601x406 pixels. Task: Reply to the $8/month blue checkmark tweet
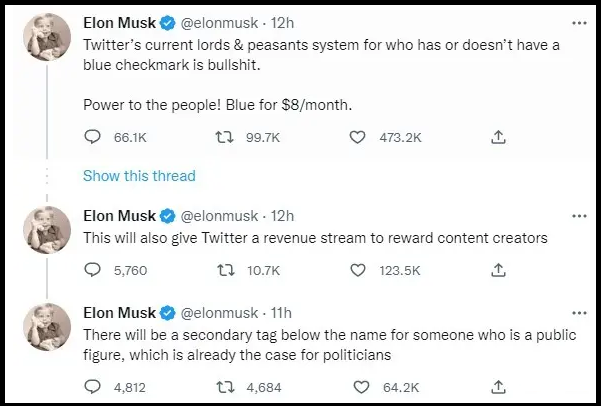click(92, 138)
